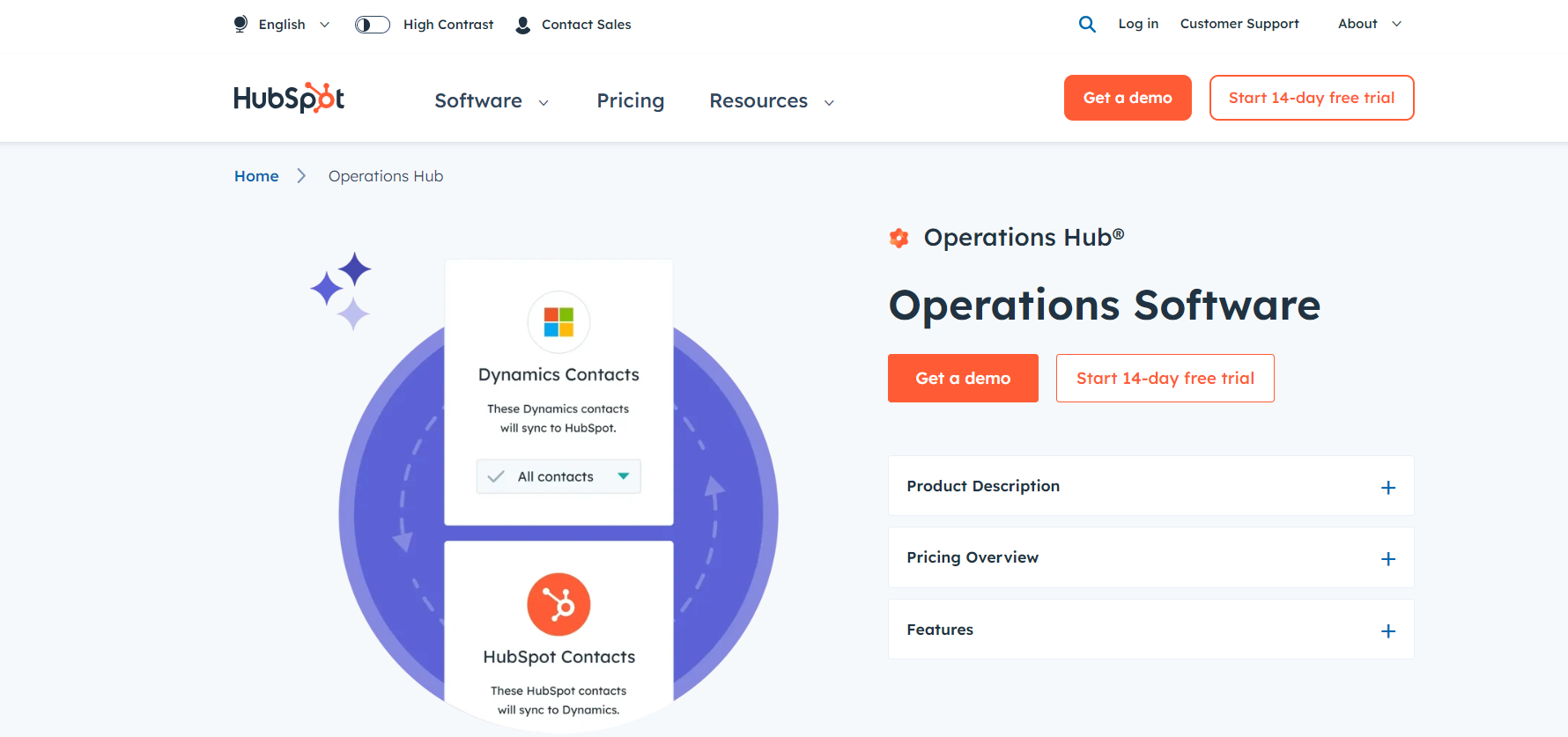Click the Operations Hub® product label
This screenshot has width=1568, height=737.
1024,238
